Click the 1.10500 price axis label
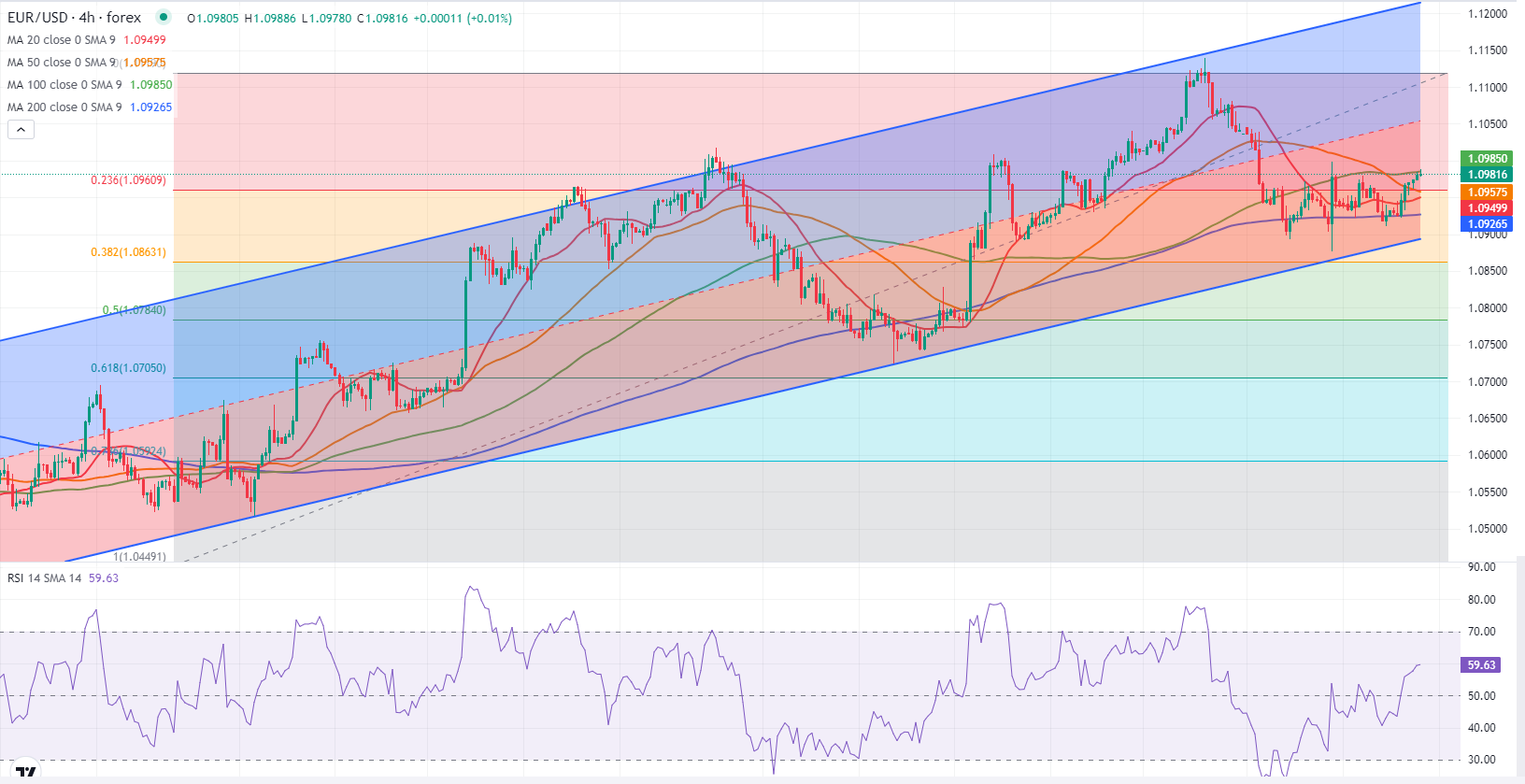This screenshot has width=1525, height=784. click(1487, 124)
